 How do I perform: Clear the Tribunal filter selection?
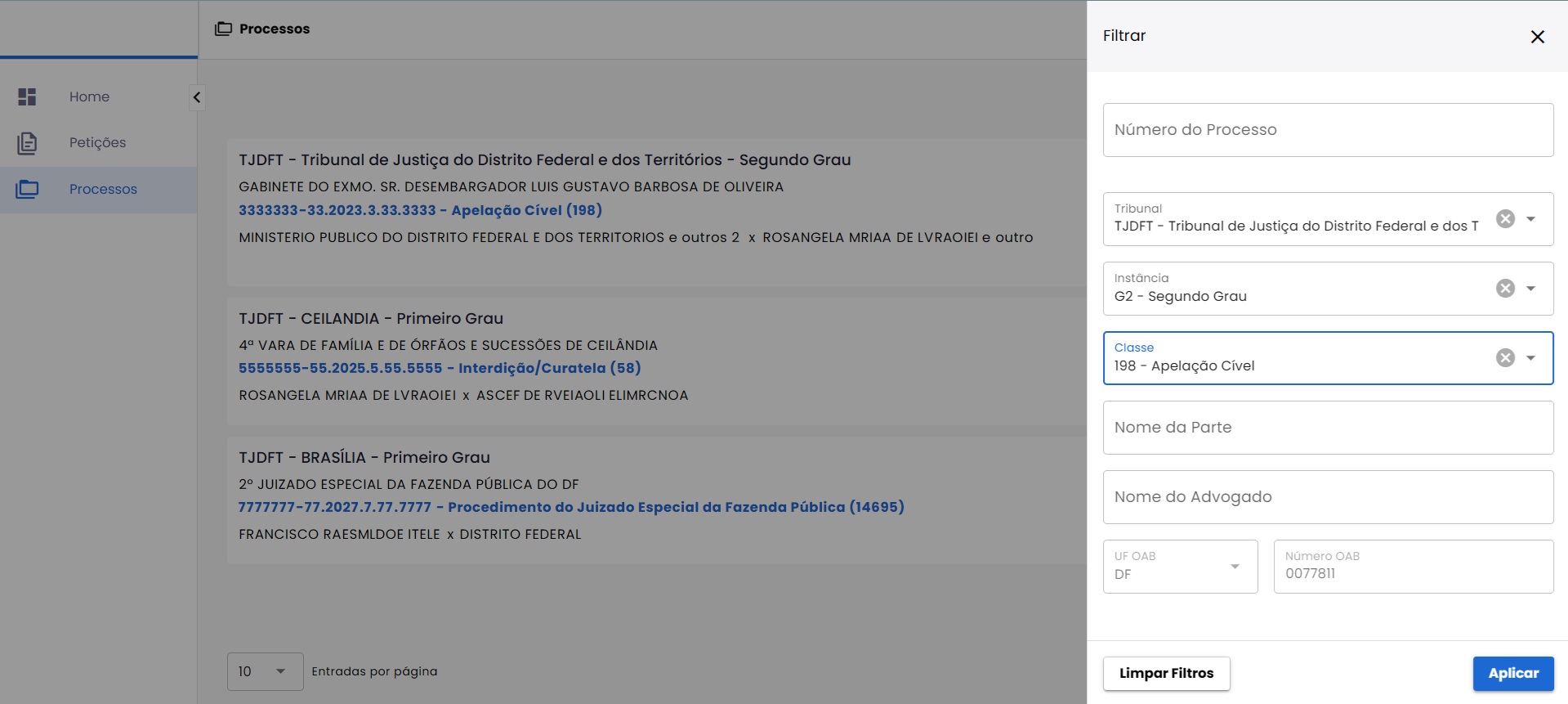tap(1505, 218)
